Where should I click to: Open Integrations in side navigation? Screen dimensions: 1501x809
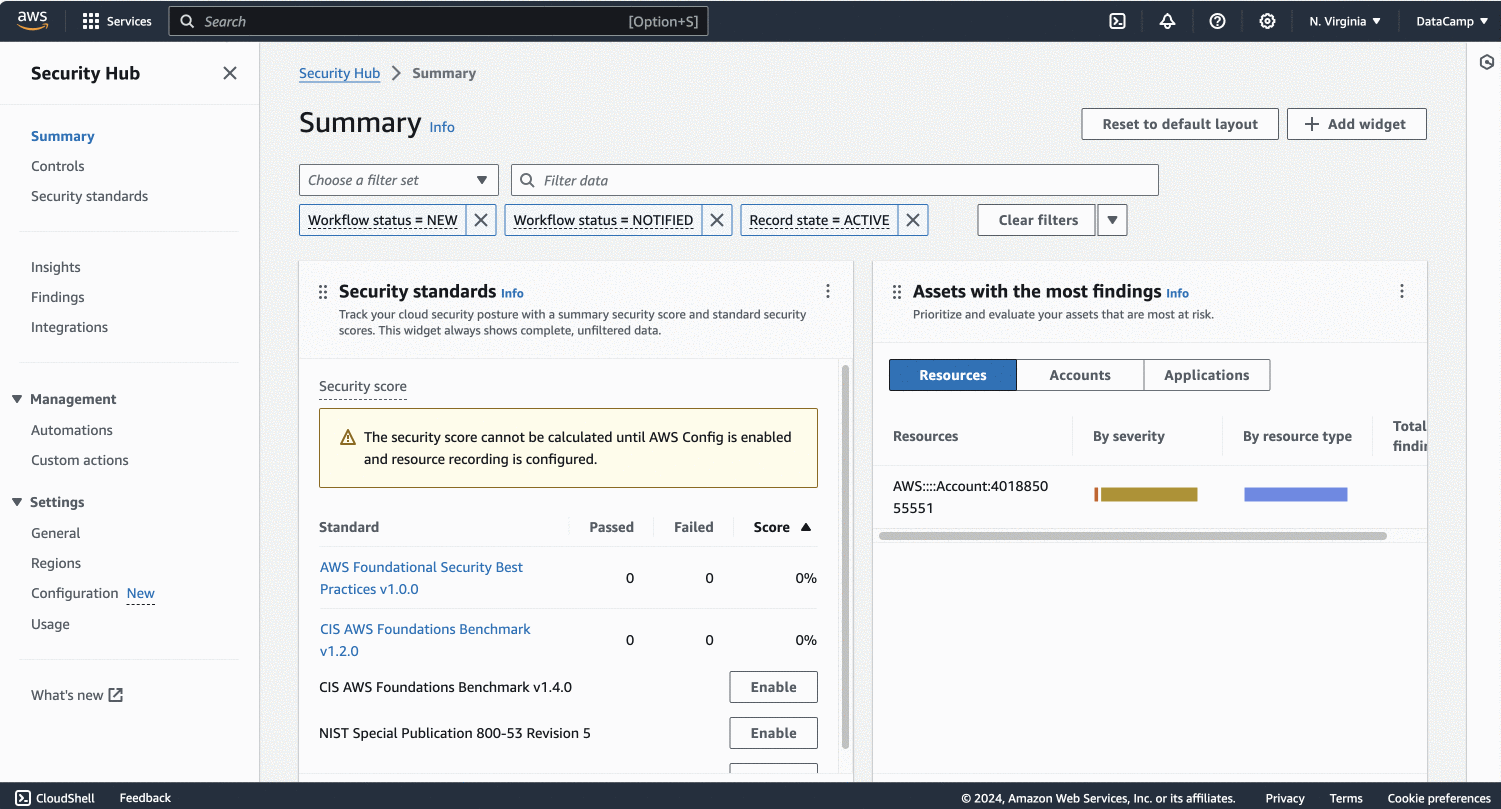(x=70, y=327)
